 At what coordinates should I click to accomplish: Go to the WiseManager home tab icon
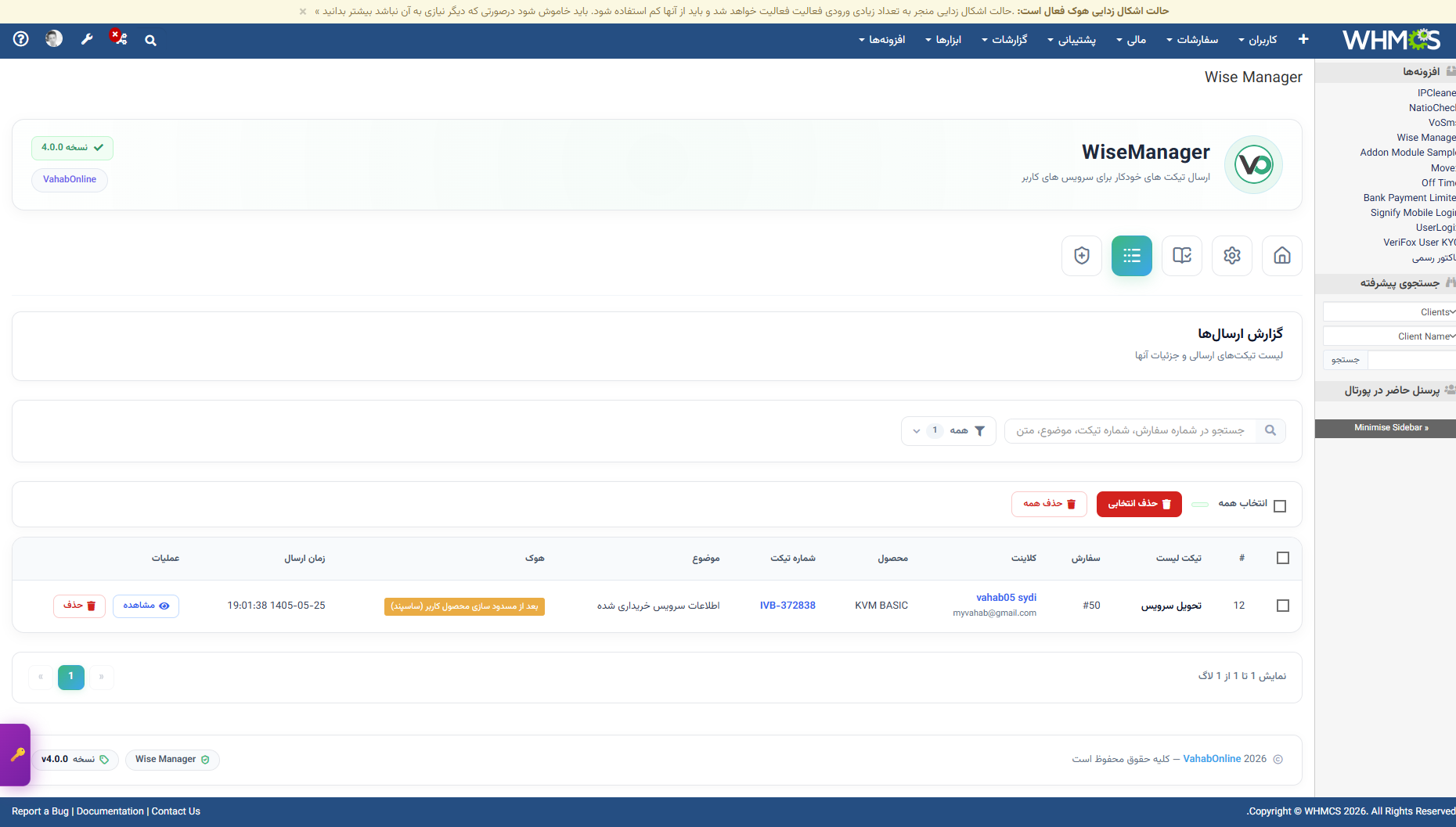[x=1282, y=256]
